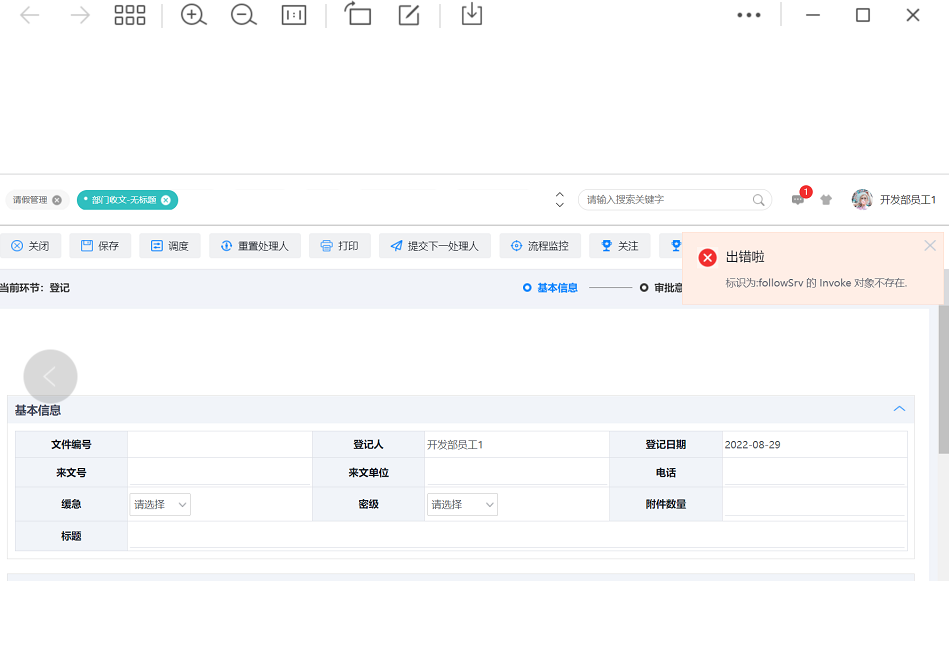Select the 基本信息 step radio

tap(528, 288)
